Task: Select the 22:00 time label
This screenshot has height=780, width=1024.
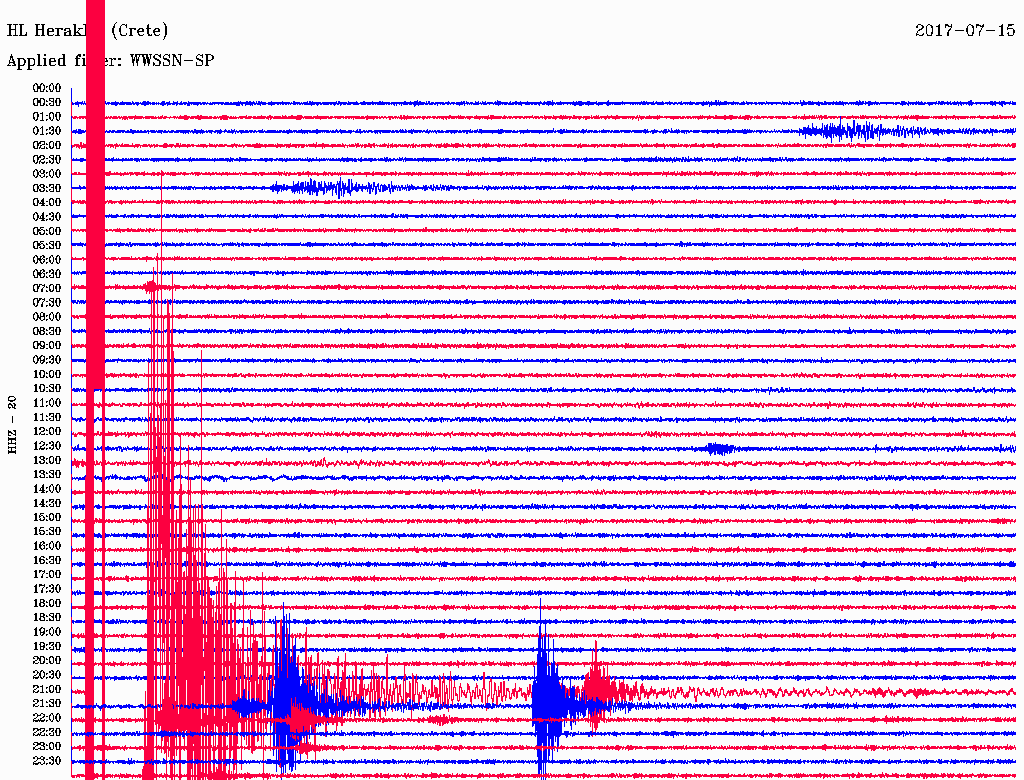Action: click(46, 718)
